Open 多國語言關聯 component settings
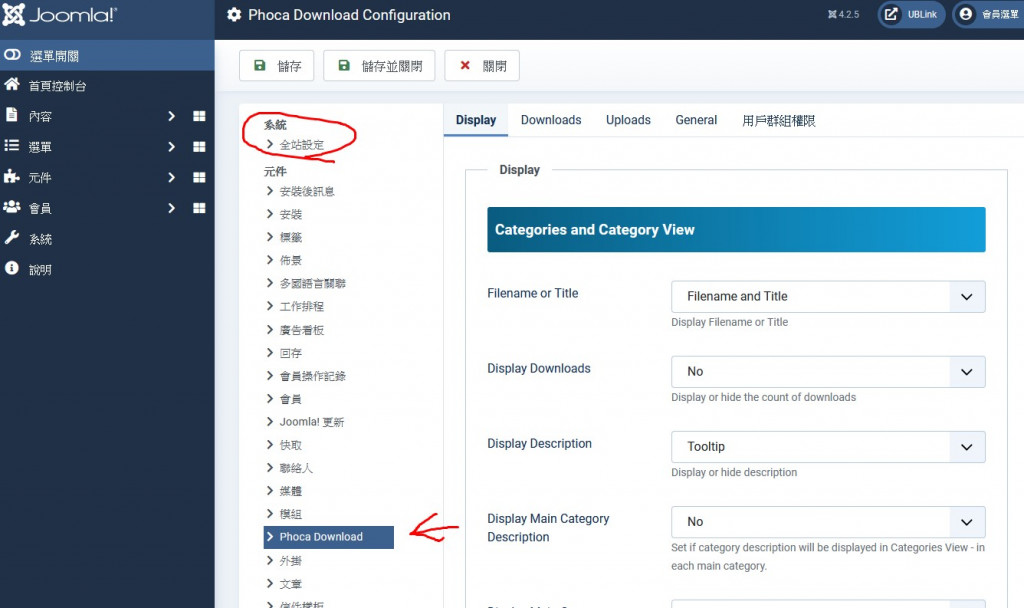Viewport: 1024px width, 608px height. pyautogui.click(x=312, y=283)
